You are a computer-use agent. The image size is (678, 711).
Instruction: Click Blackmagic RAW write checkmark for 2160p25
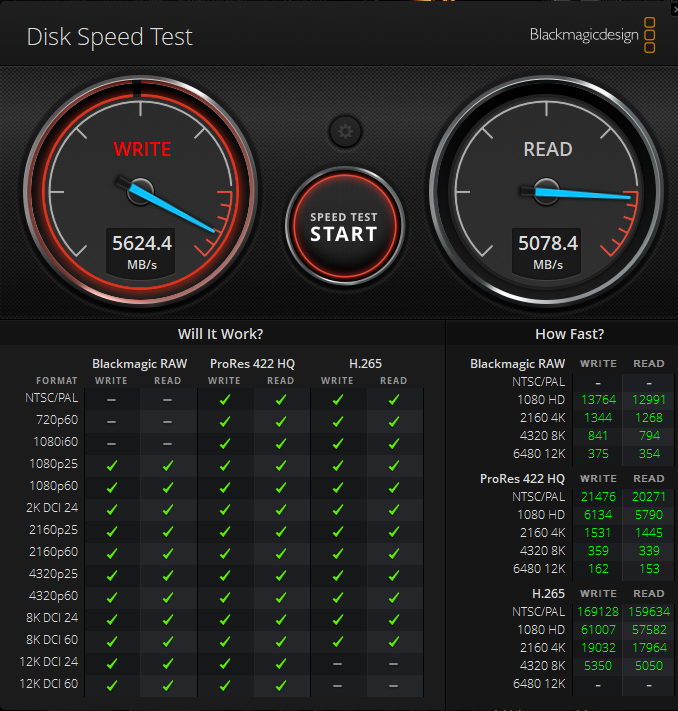click(112, 531)
